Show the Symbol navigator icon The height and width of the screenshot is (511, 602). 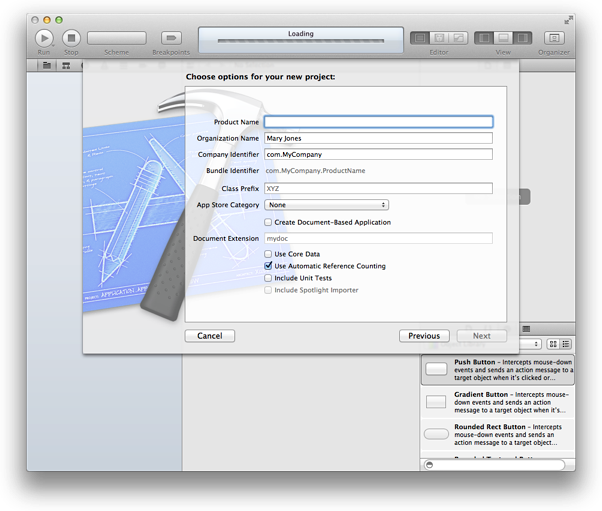click(x=66, y=66)
